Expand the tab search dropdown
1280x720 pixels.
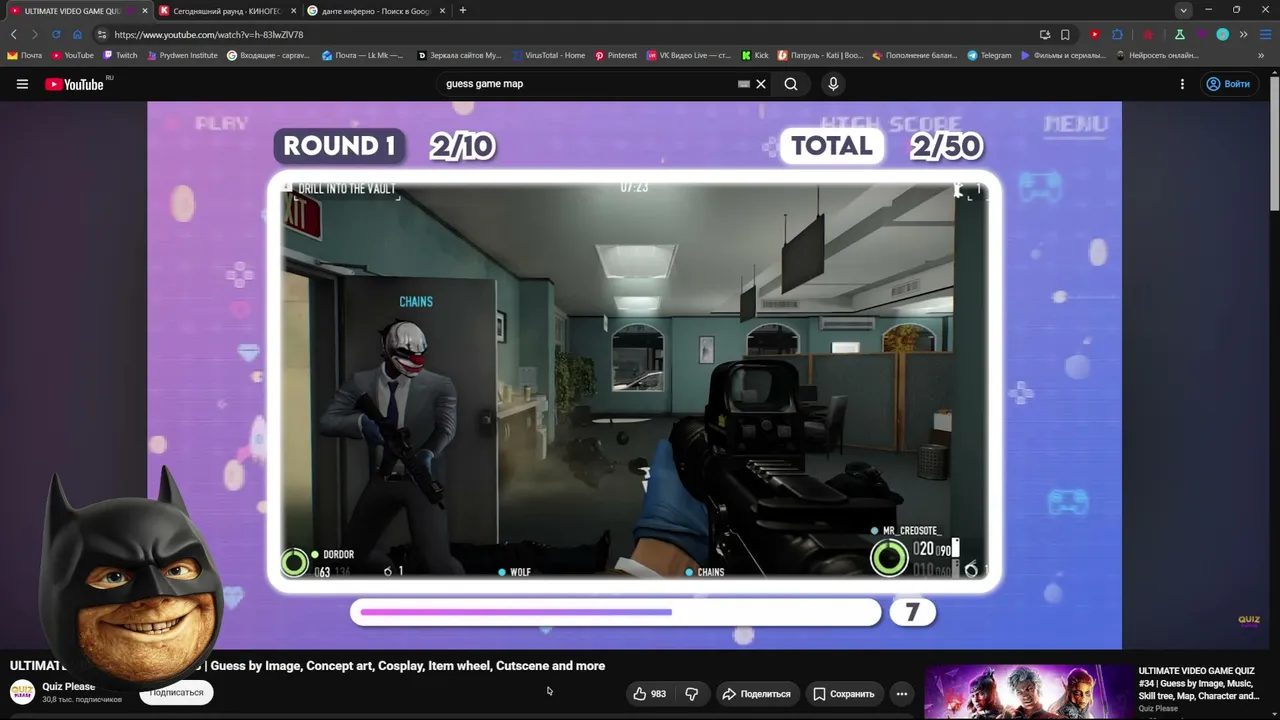click(x=1183, y=10)
